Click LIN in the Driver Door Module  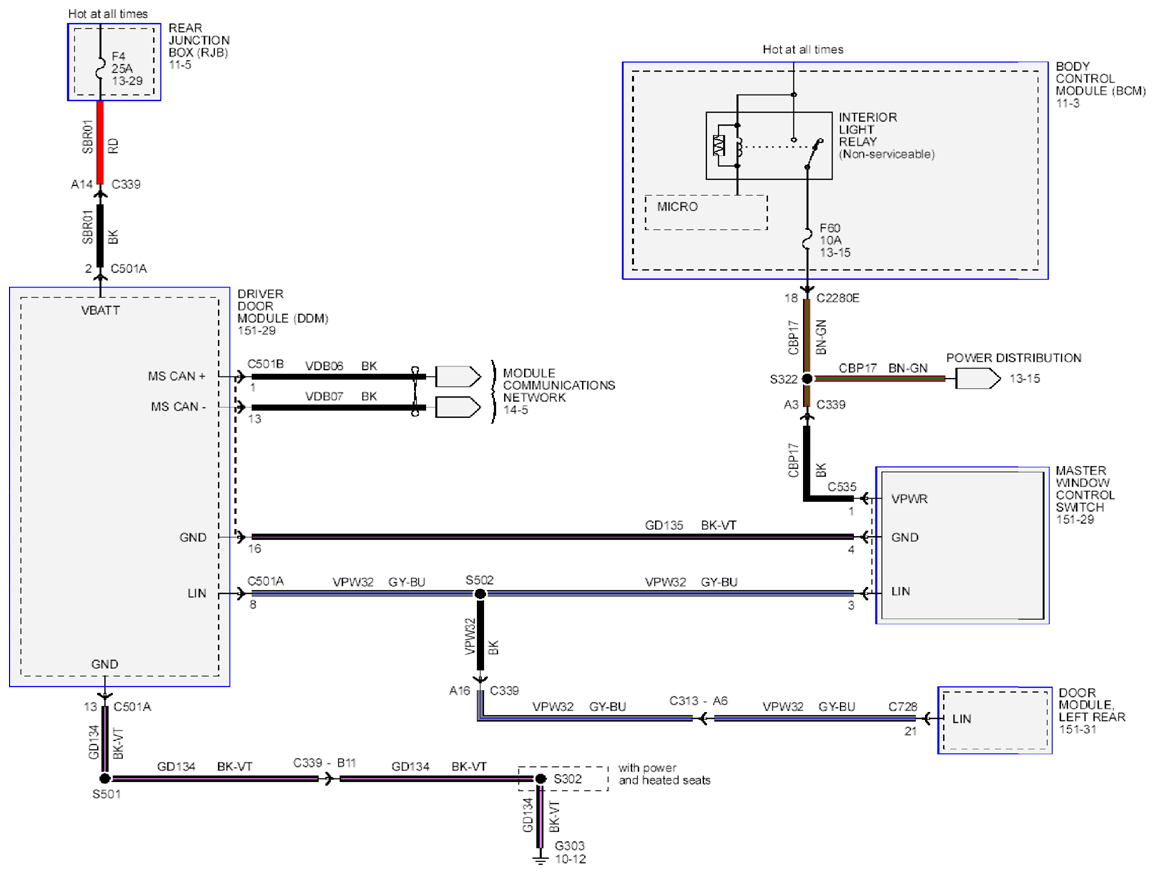click(x=197, y=593)
